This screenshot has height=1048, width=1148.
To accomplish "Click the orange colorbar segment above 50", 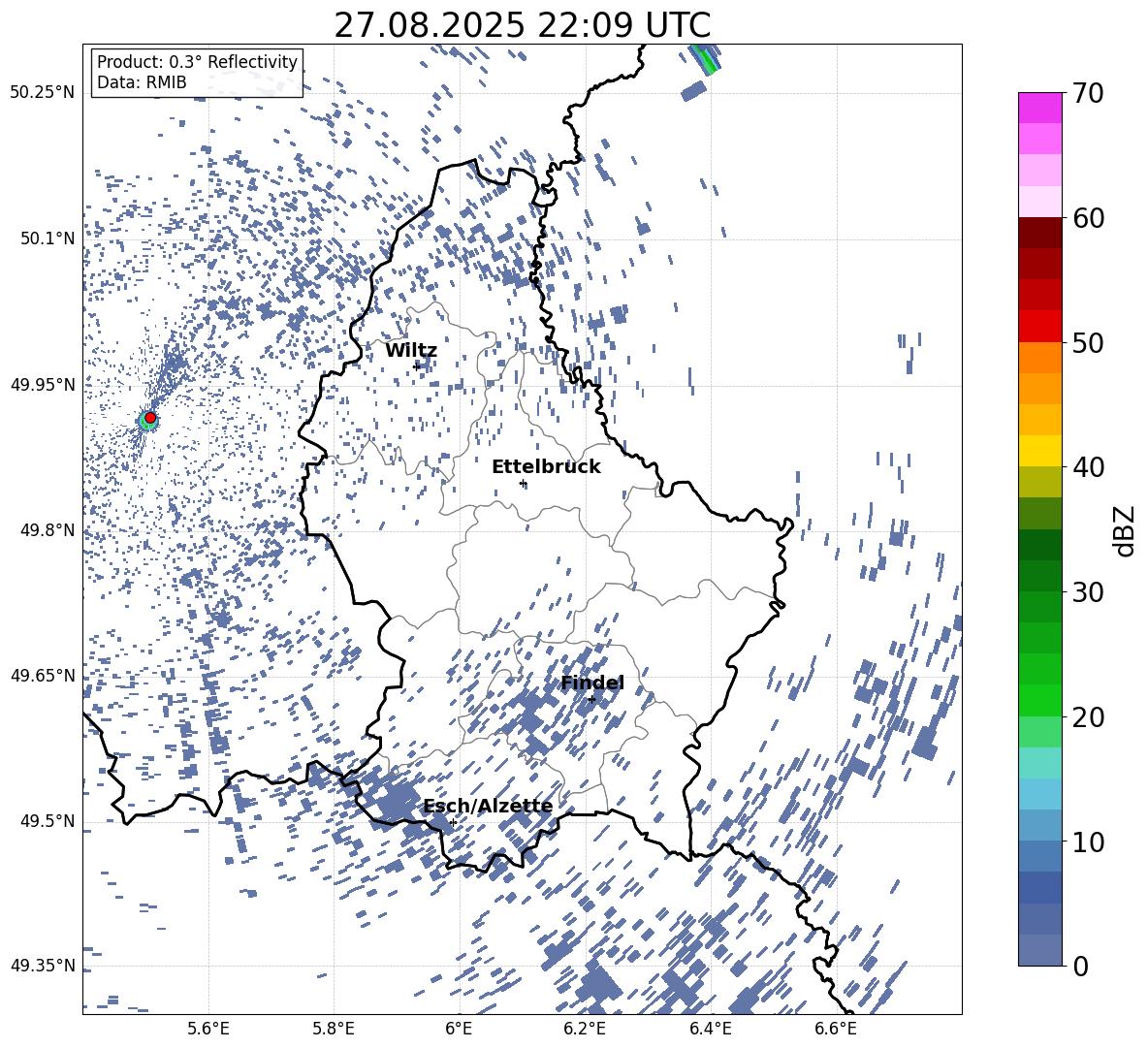I will [x=1040, y=358].
